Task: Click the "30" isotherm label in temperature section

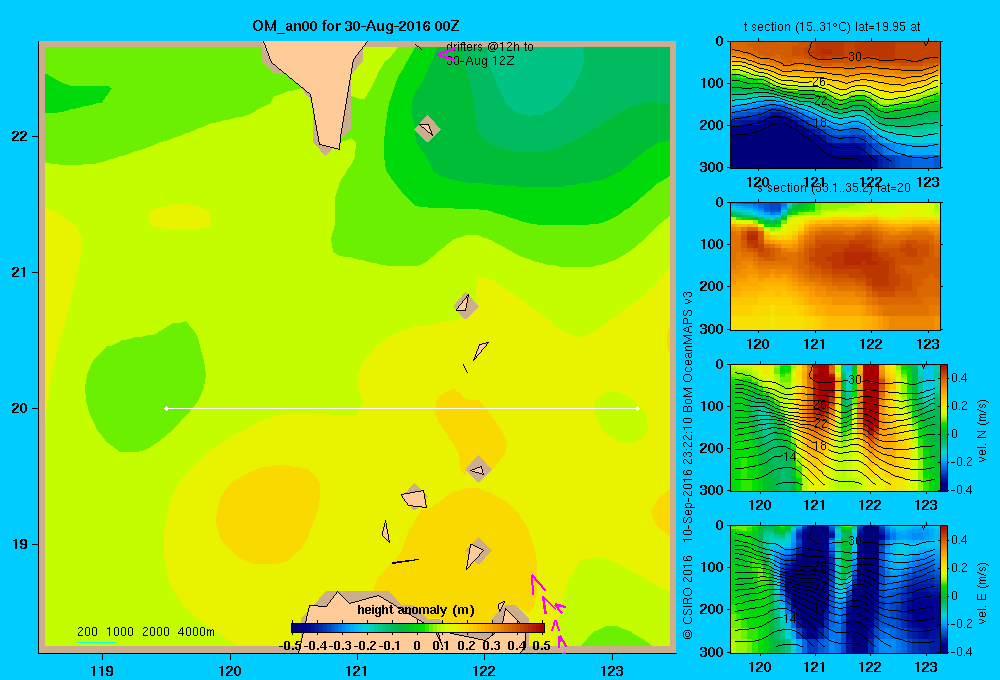Action: point(855,57)
